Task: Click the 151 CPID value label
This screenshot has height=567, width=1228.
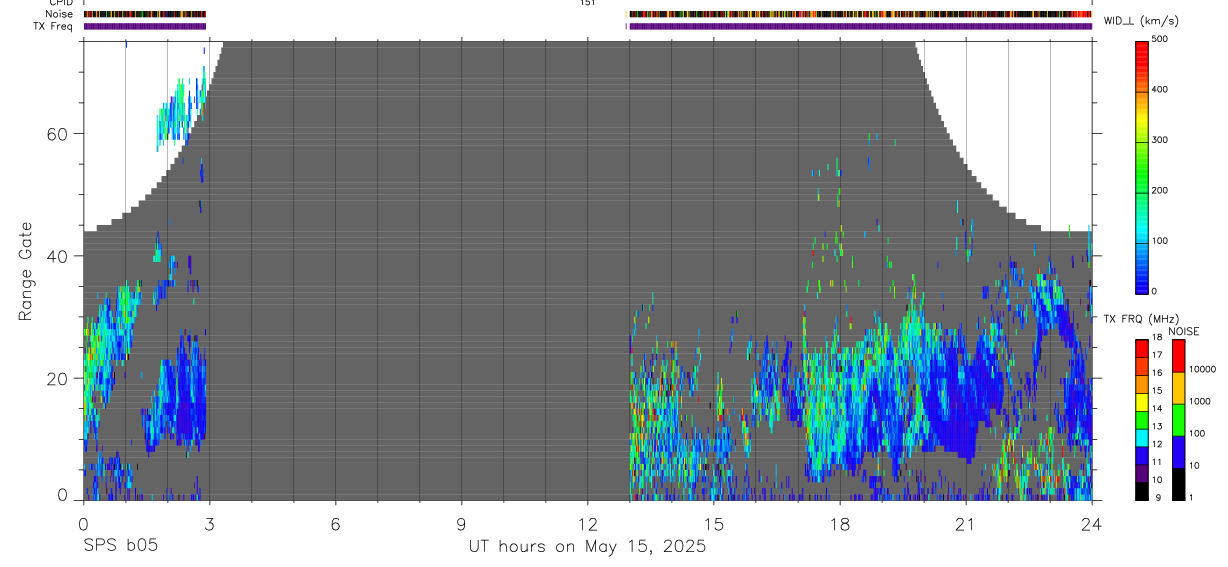Action: coord(587,3)
